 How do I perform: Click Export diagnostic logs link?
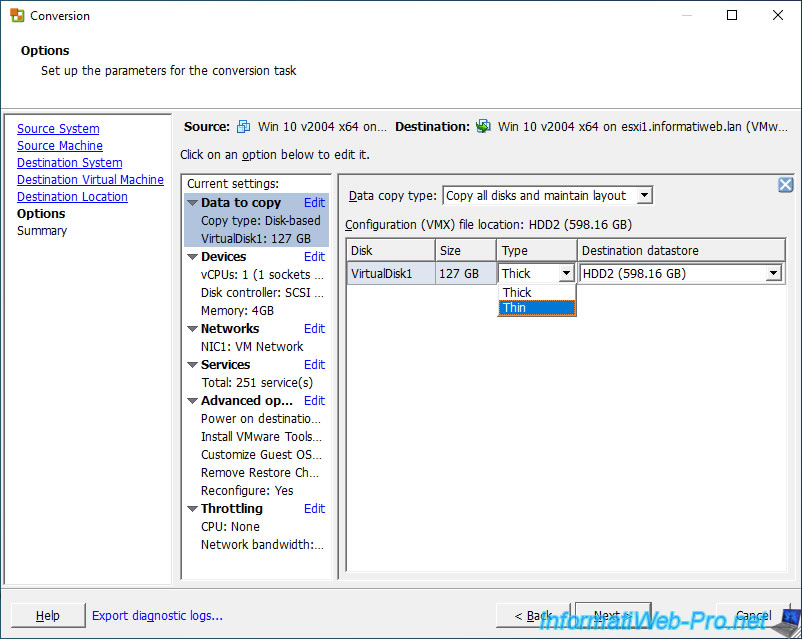[x=157, y=616]
